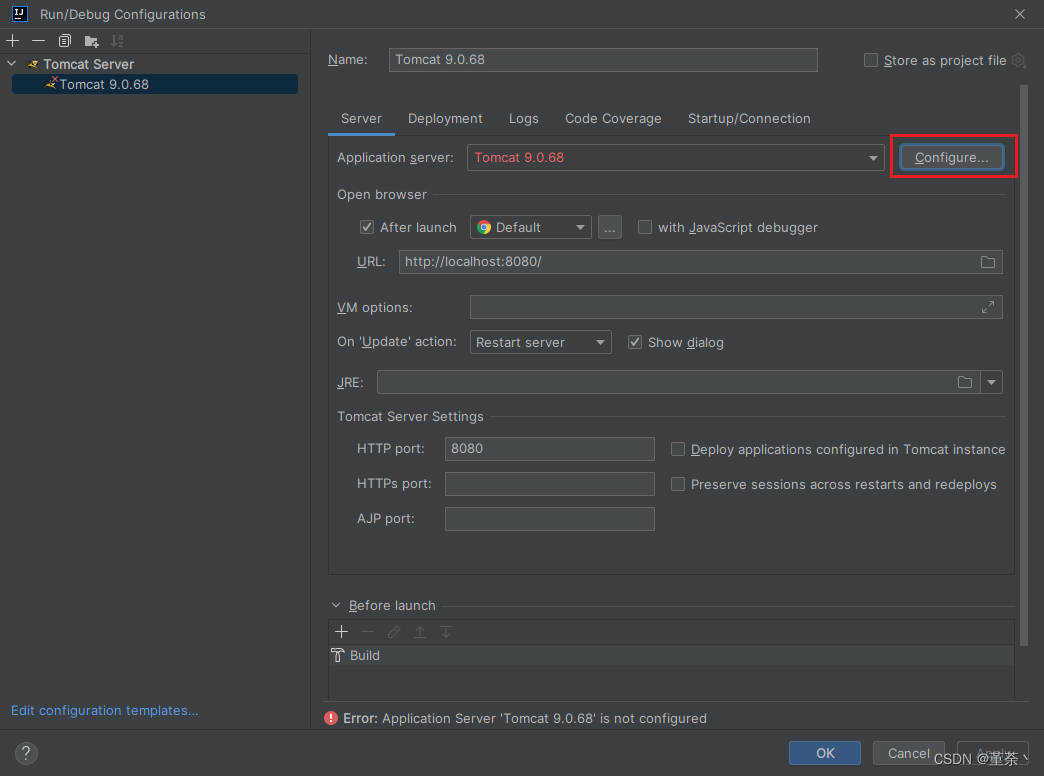Viewport: 1044px width, 776px height.
Task: Switch to the Logs tab
Action: (x=523, y=119)
